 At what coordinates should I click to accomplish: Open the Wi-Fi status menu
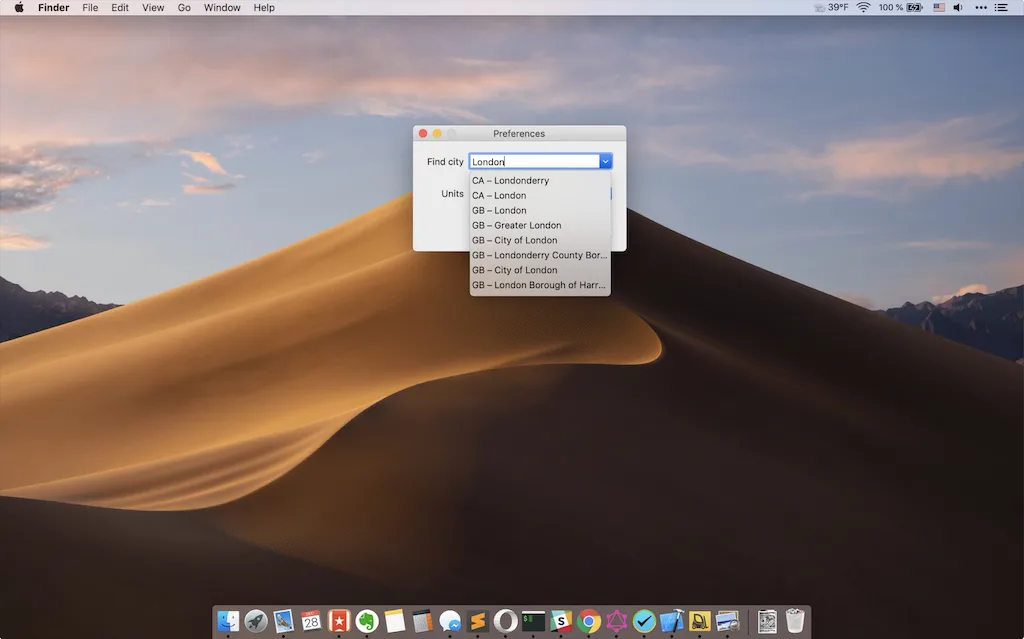pyautogui.click(x=863, y=7)
